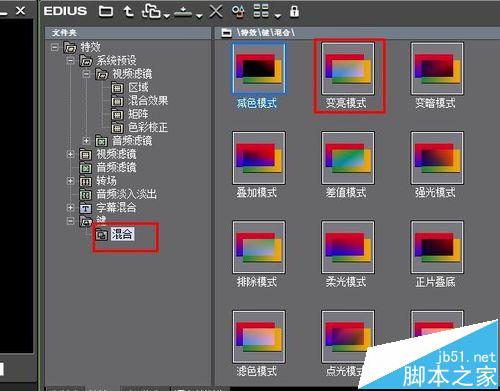Select the 柔光模式 effect thumbnail

(x=348, y=247)
